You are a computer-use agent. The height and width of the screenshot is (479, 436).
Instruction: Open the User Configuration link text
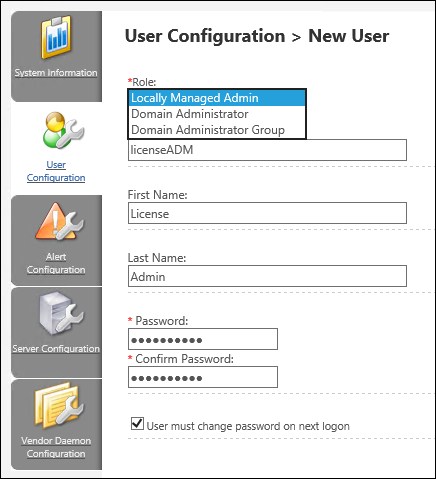tap(56, 171)
